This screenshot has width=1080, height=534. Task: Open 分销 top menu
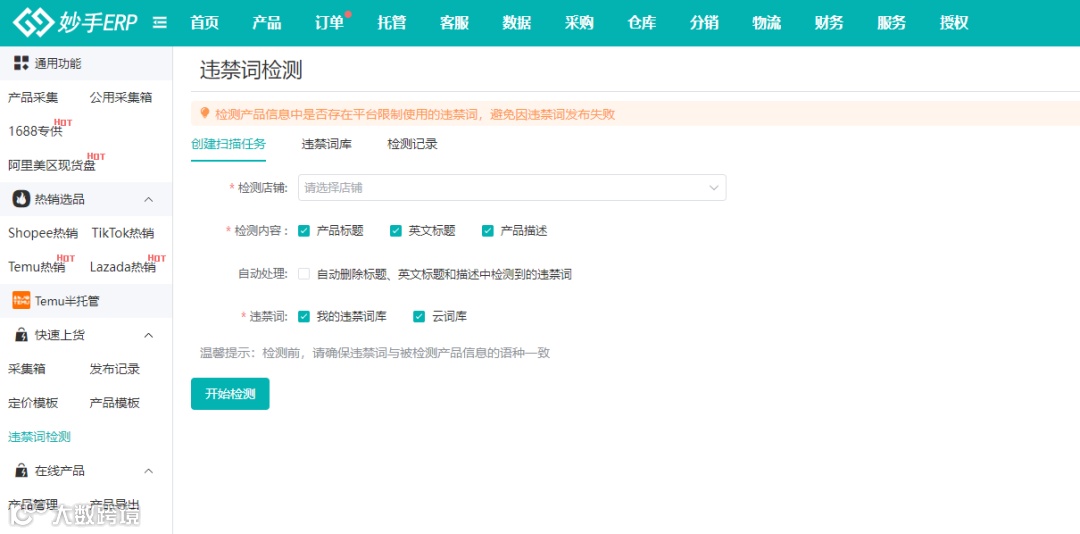tap(704, 23)
